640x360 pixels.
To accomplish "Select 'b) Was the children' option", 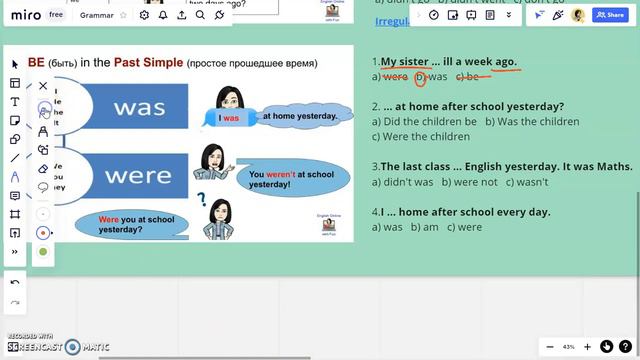I will coord(532,121).
